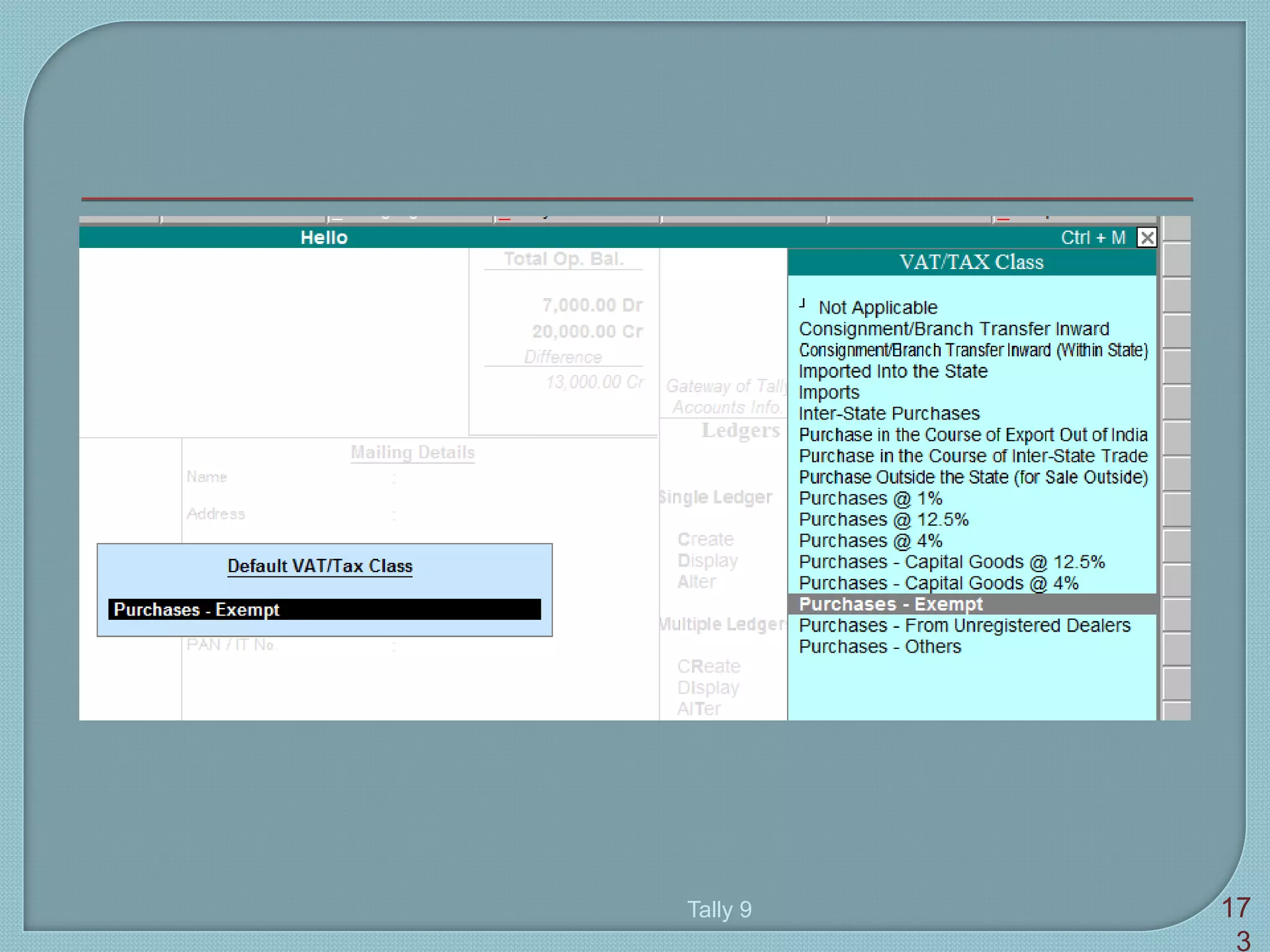The image size is (1270, 952).
Task: Choose Consignment/Branch Transfer Inward option
Action: [x=954, y=329]
